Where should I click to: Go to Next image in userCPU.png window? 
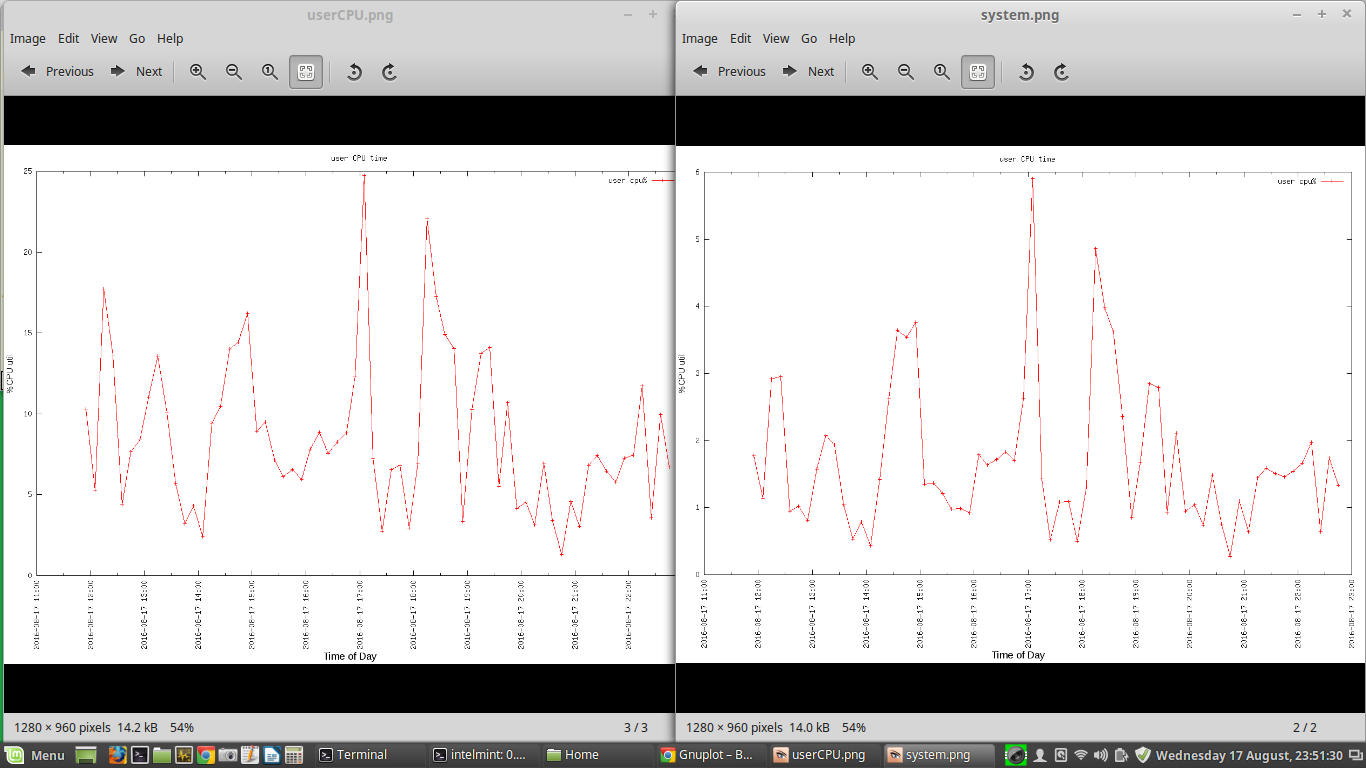click(137, 71)
